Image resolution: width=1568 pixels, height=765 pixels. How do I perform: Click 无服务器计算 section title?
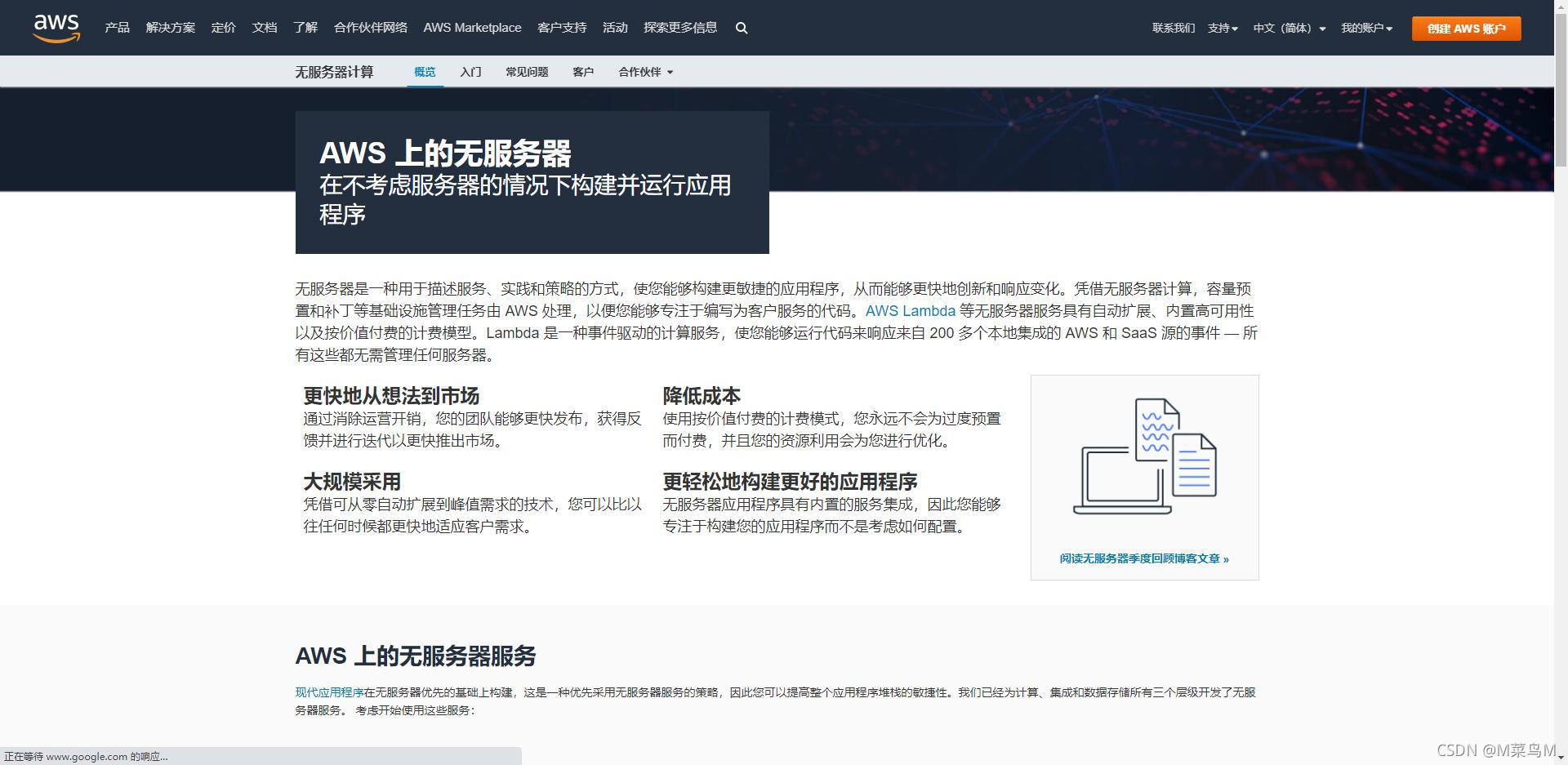334,72
